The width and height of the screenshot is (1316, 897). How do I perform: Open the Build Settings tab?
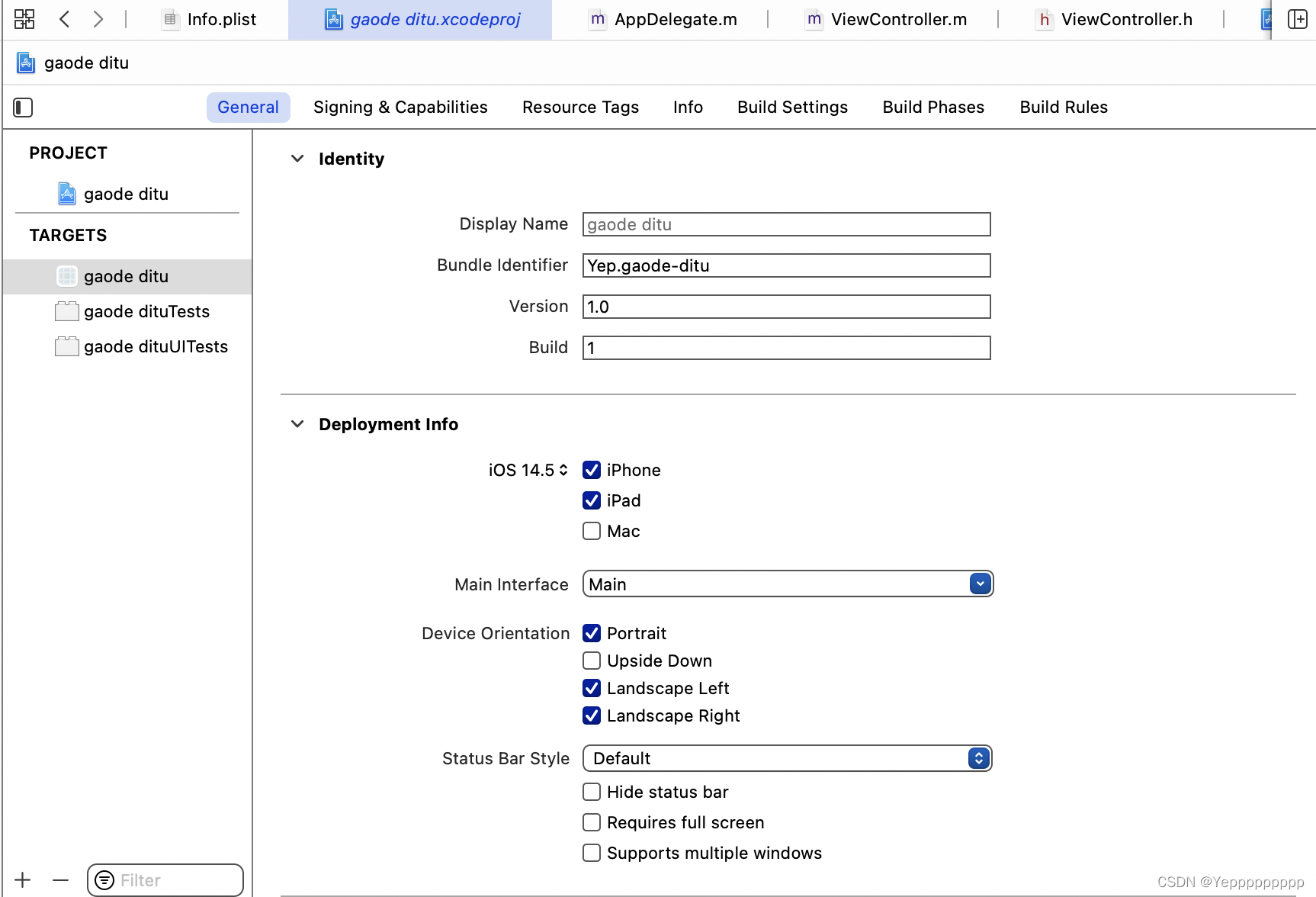pos(792,108)
